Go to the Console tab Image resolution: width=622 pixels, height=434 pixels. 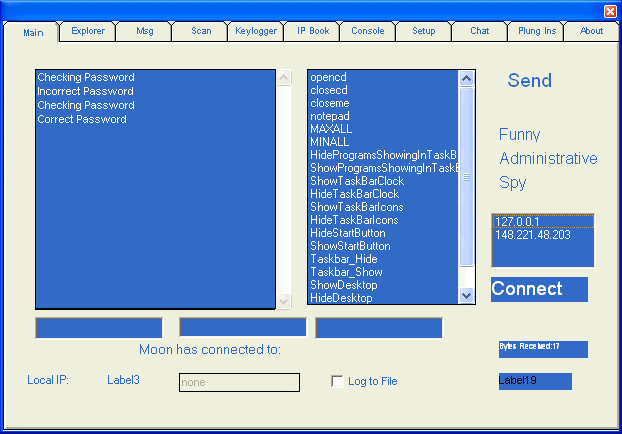point(368,31)
